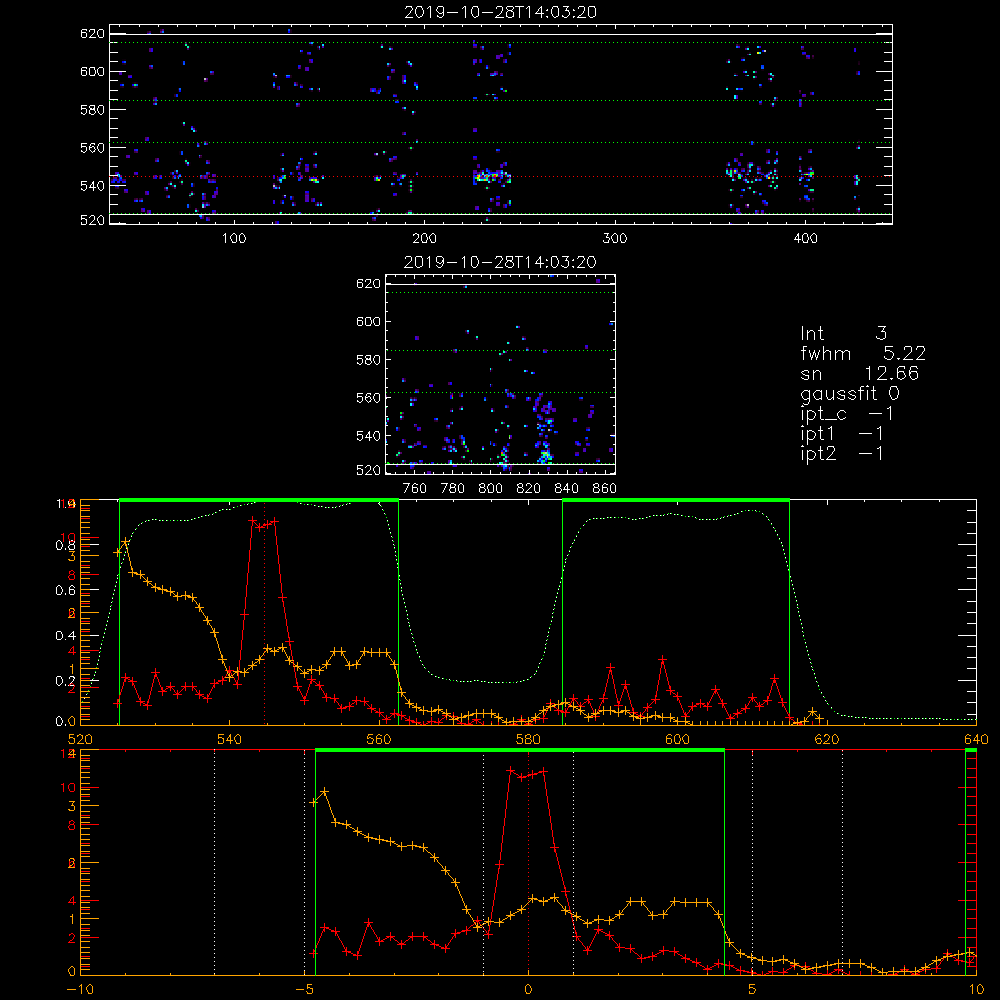The width and height of the screenshot is (1000, 1000).
Task: Click x-axis label -10 of bottom plot
Action: (80, 989)
